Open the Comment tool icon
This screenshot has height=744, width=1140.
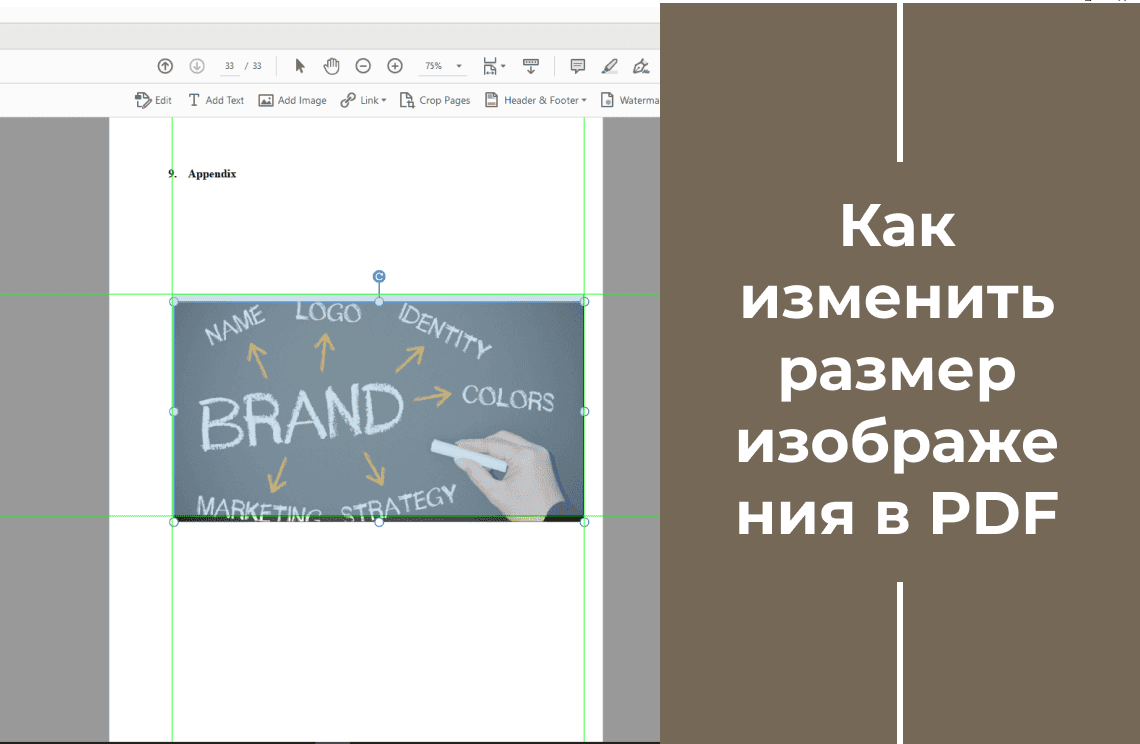(x=577, y=65)
